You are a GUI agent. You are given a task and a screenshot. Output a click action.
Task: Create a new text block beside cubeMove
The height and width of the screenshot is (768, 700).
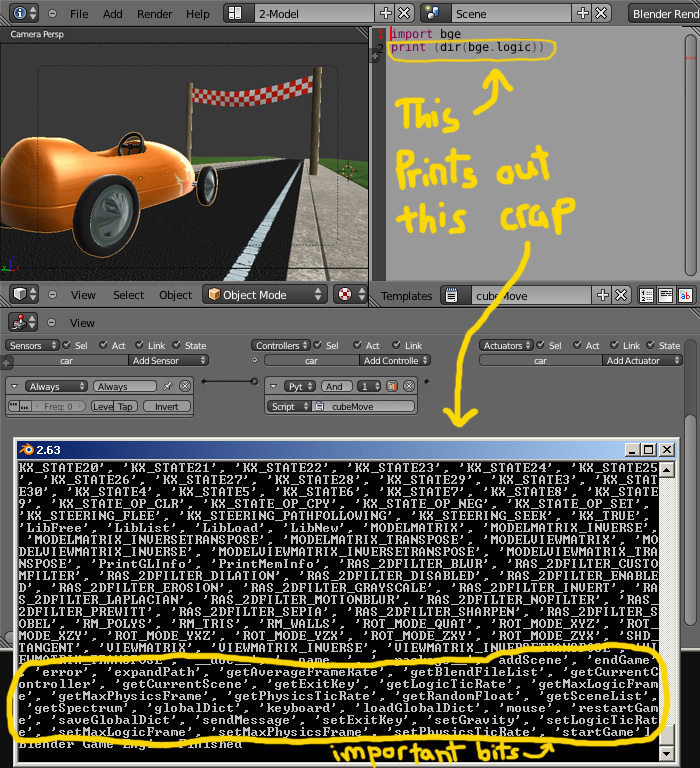(603, 295)
